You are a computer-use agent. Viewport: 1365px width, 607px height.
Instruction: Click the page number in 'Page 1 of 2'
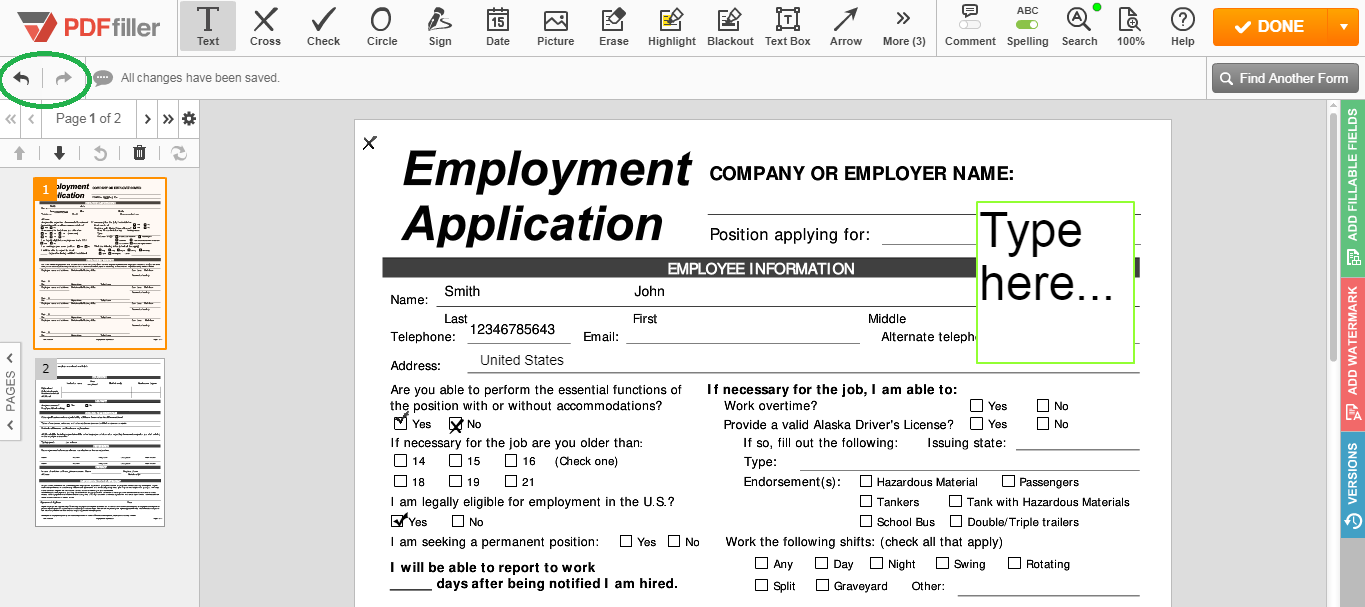click(x=93, y=119)
